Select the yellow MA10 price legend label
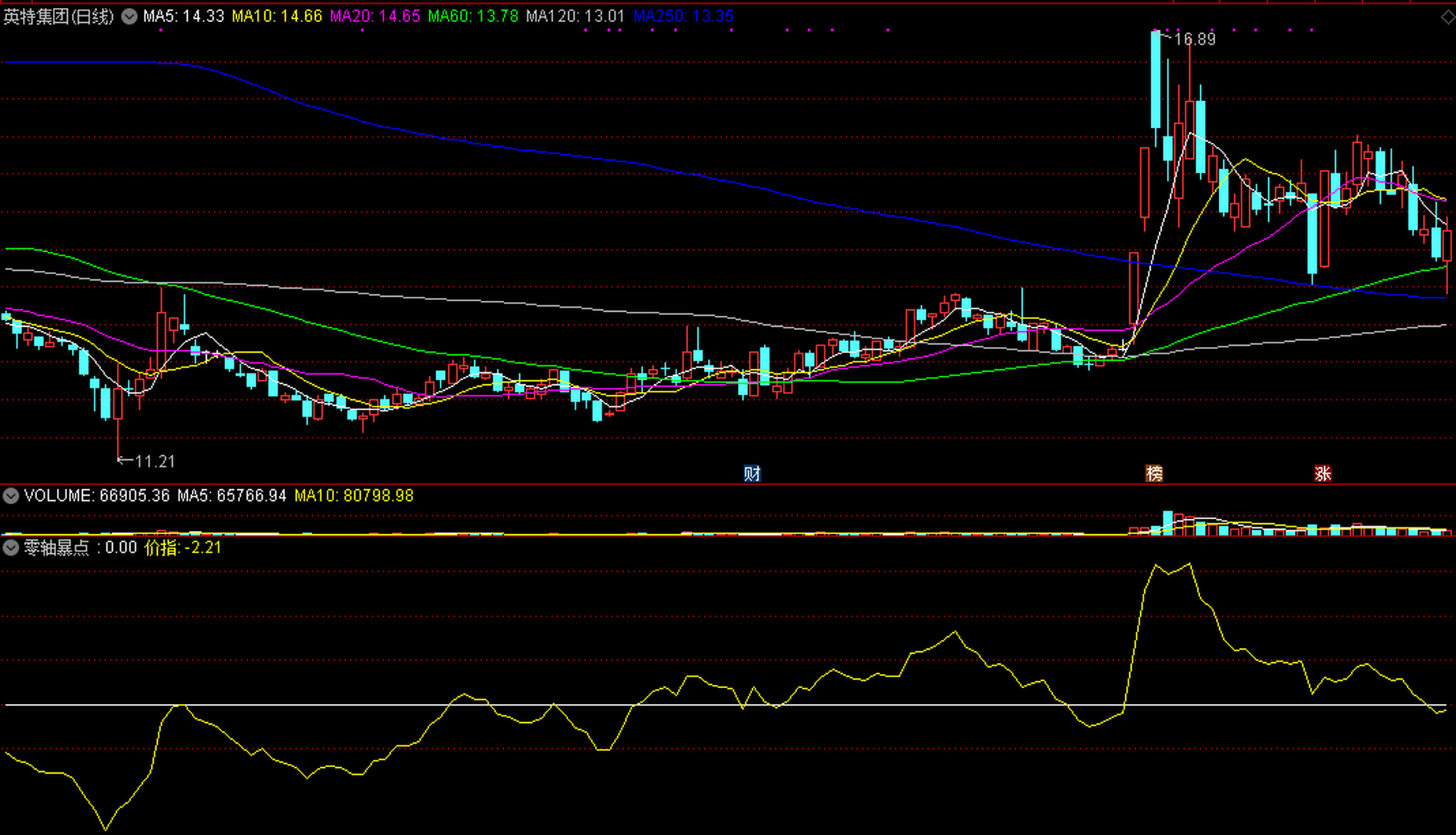The width and height of the screenshot is (1456, 835). 277,16
